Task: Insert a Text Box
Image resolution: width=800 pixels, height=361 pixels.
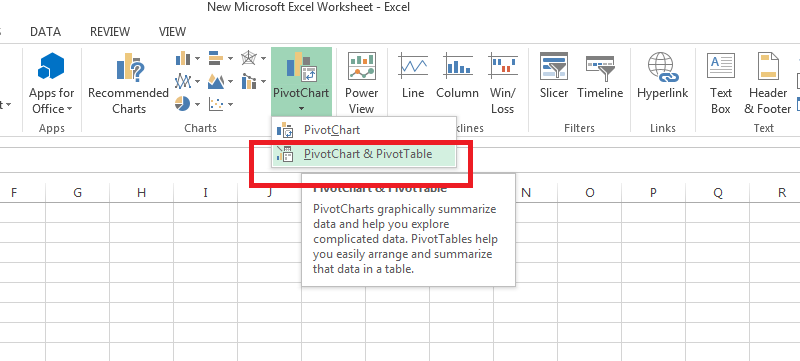Action: (720, 83)
